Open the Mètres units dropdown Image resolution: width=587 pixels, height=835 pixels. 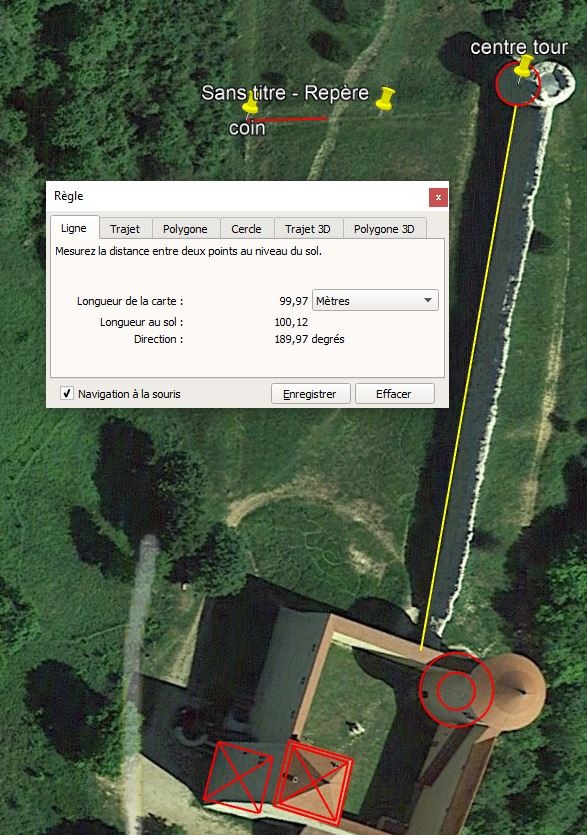click(375, 300)
